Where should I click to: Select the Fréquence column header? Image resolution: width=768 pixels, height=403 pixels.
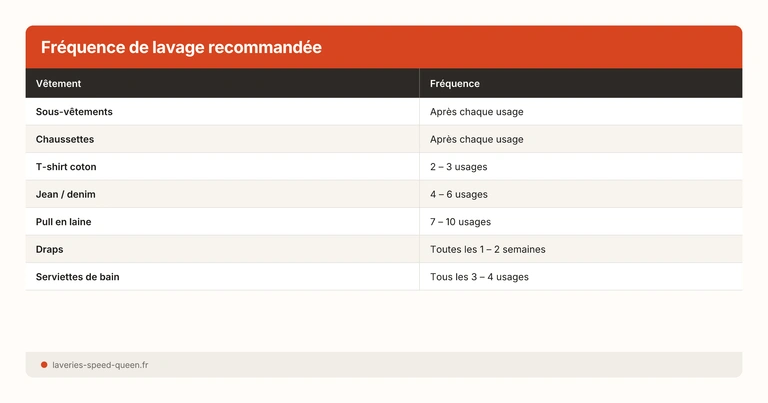point(455,84)
